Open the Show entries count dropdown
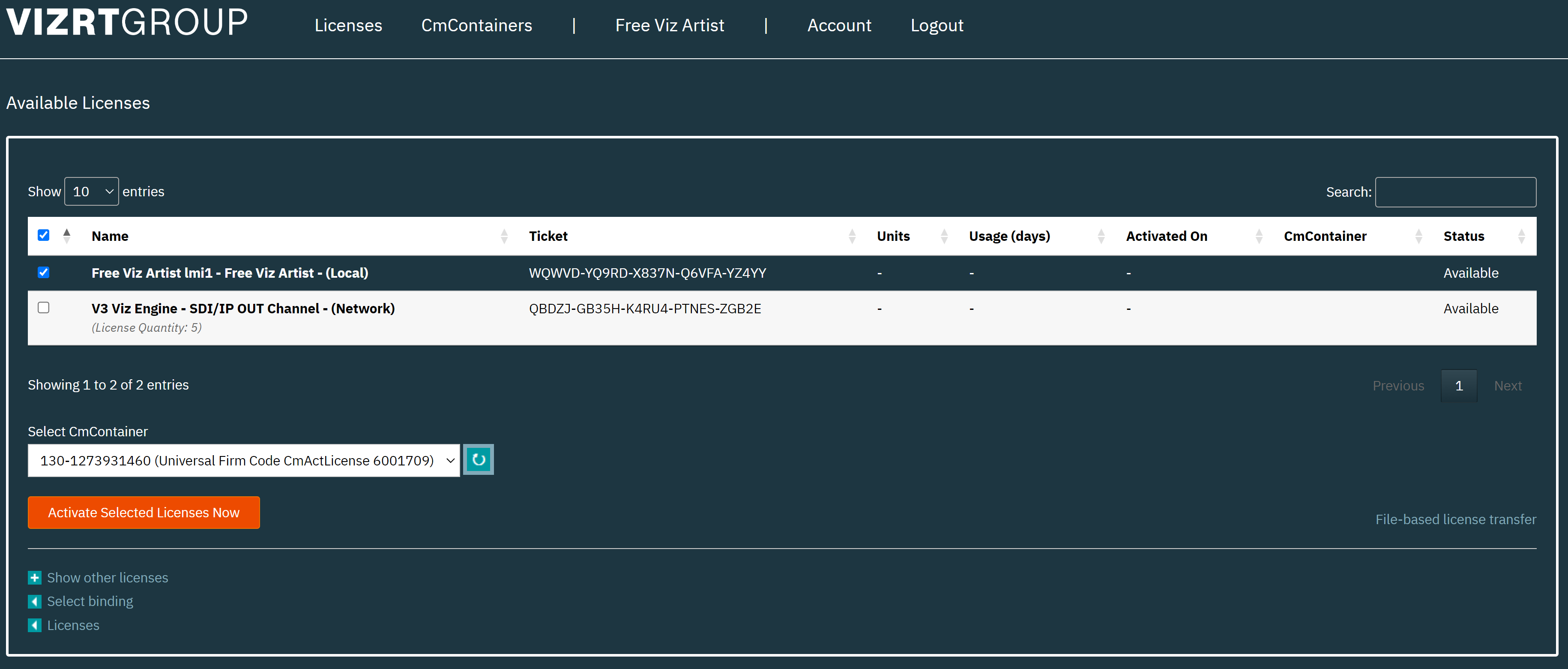Screen dimensions: 1568x669 pyautogui.click(x=91, y=192)
